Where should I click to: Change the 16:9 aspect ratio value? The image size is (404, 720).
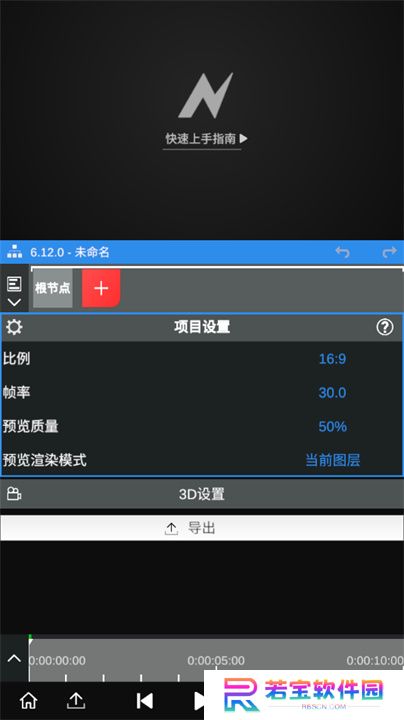pyautogui.click(x=332, y=359)
